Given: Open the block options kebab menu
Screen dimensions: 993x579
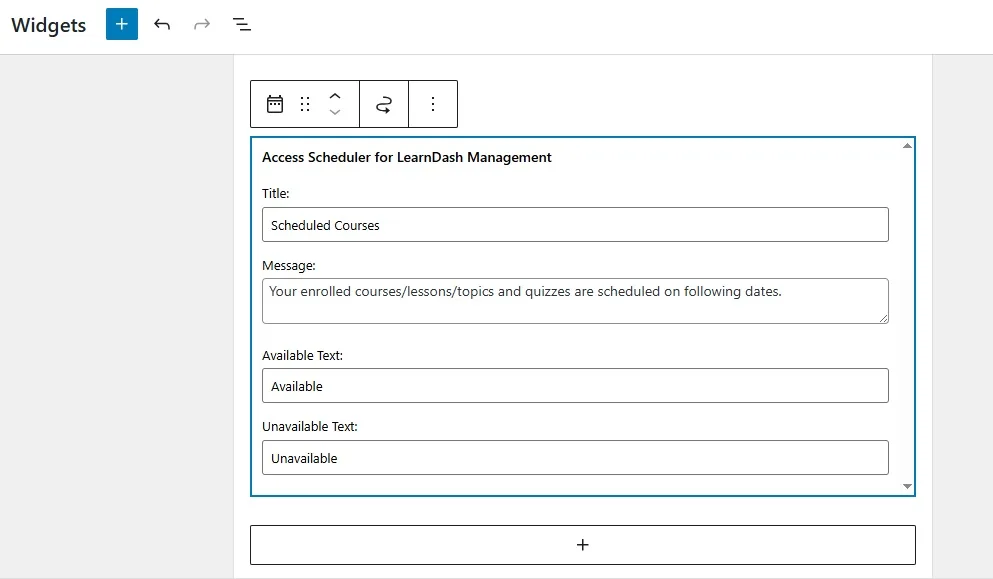Looking at the screenshot, I should click(x=433, y=104).
